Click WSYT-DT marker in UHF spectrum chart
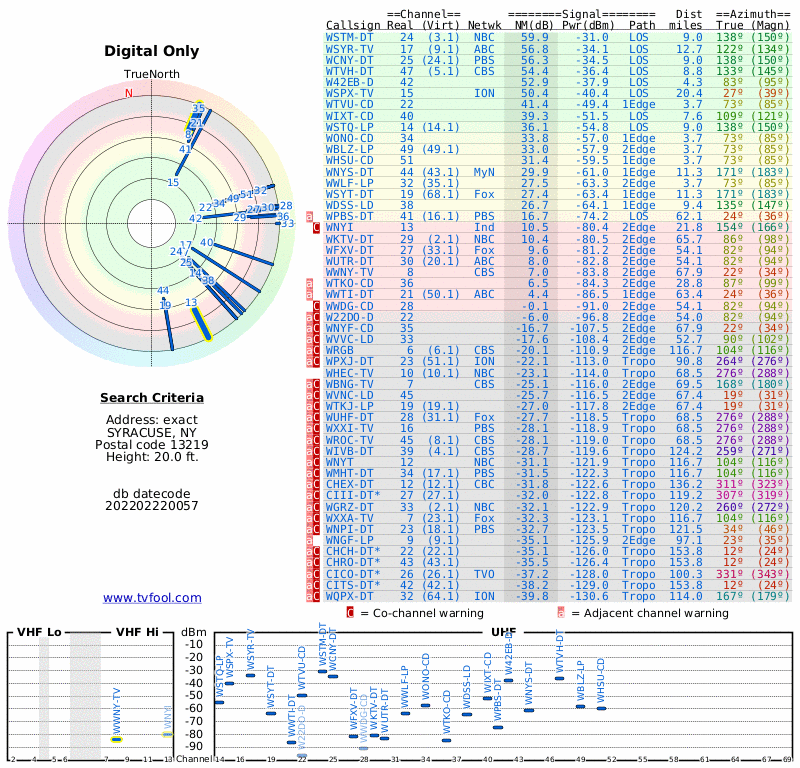 [271, 713]
